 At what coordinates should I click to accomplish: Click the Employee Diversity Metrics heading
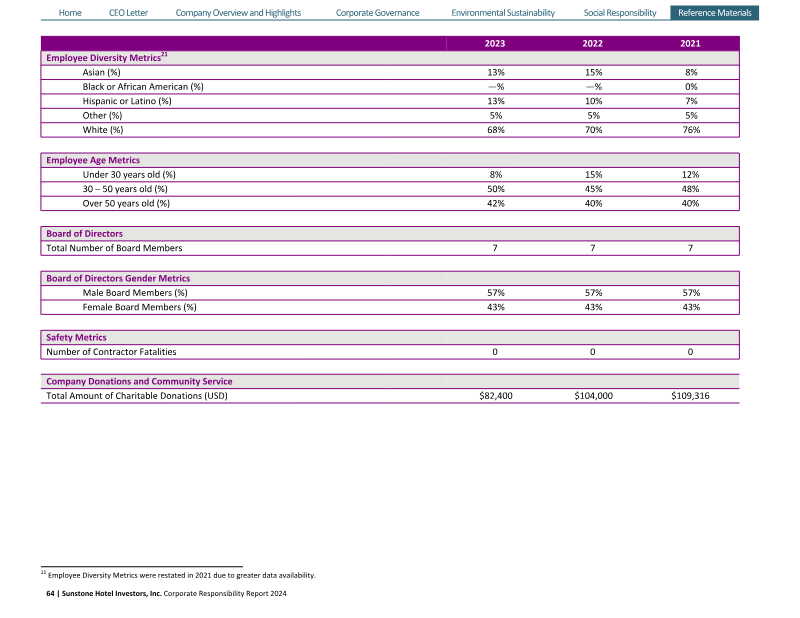[102, 58]
